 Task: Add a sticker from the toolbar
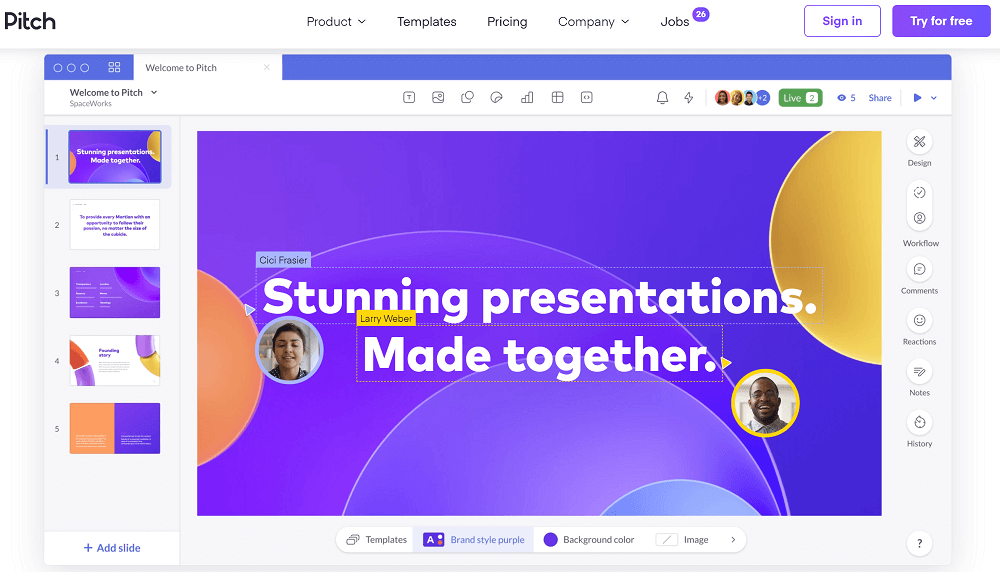pyautogui.click(x=497, y=98)
